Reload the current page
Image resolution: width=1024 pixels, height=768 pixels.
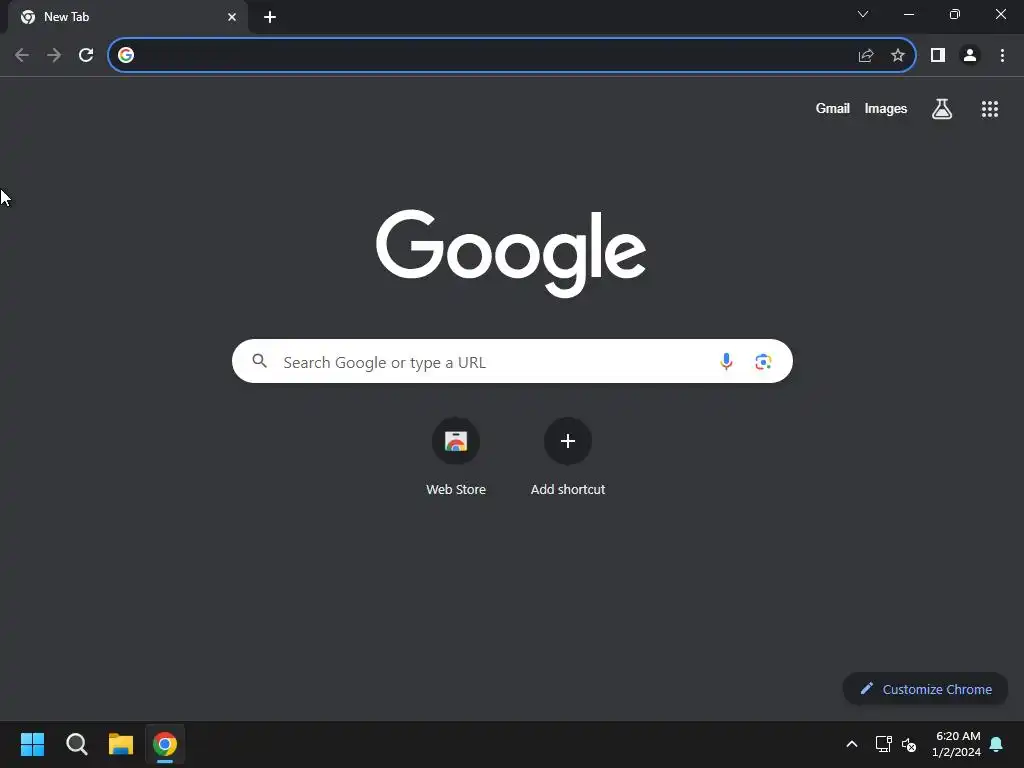coord(86,56)
